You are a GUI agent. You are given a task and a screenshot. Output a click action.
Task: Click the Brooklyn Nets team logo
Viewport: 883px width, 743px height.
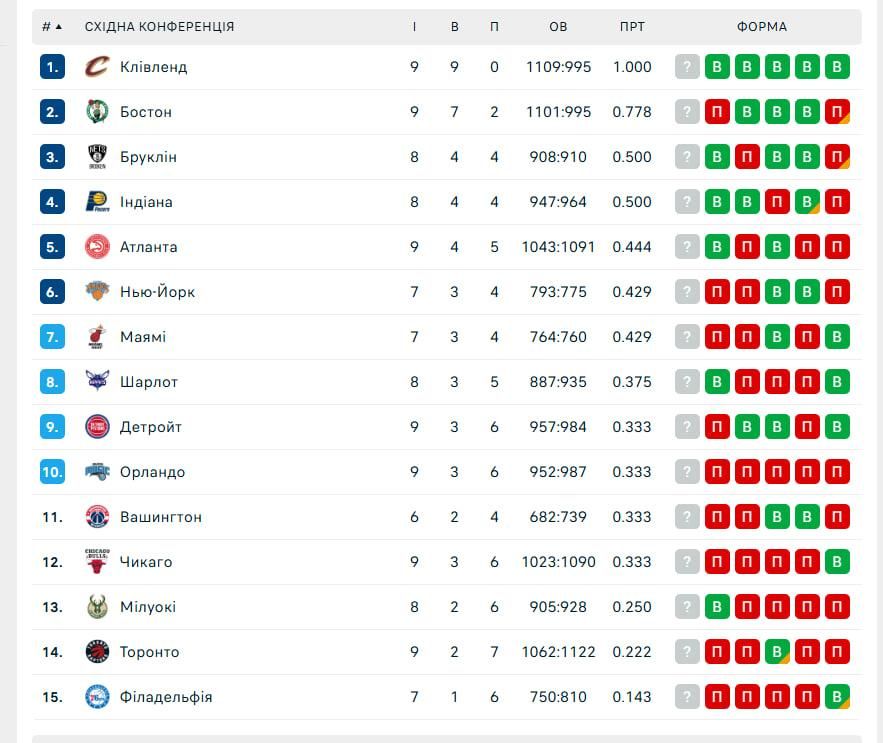tap(97, 157)
